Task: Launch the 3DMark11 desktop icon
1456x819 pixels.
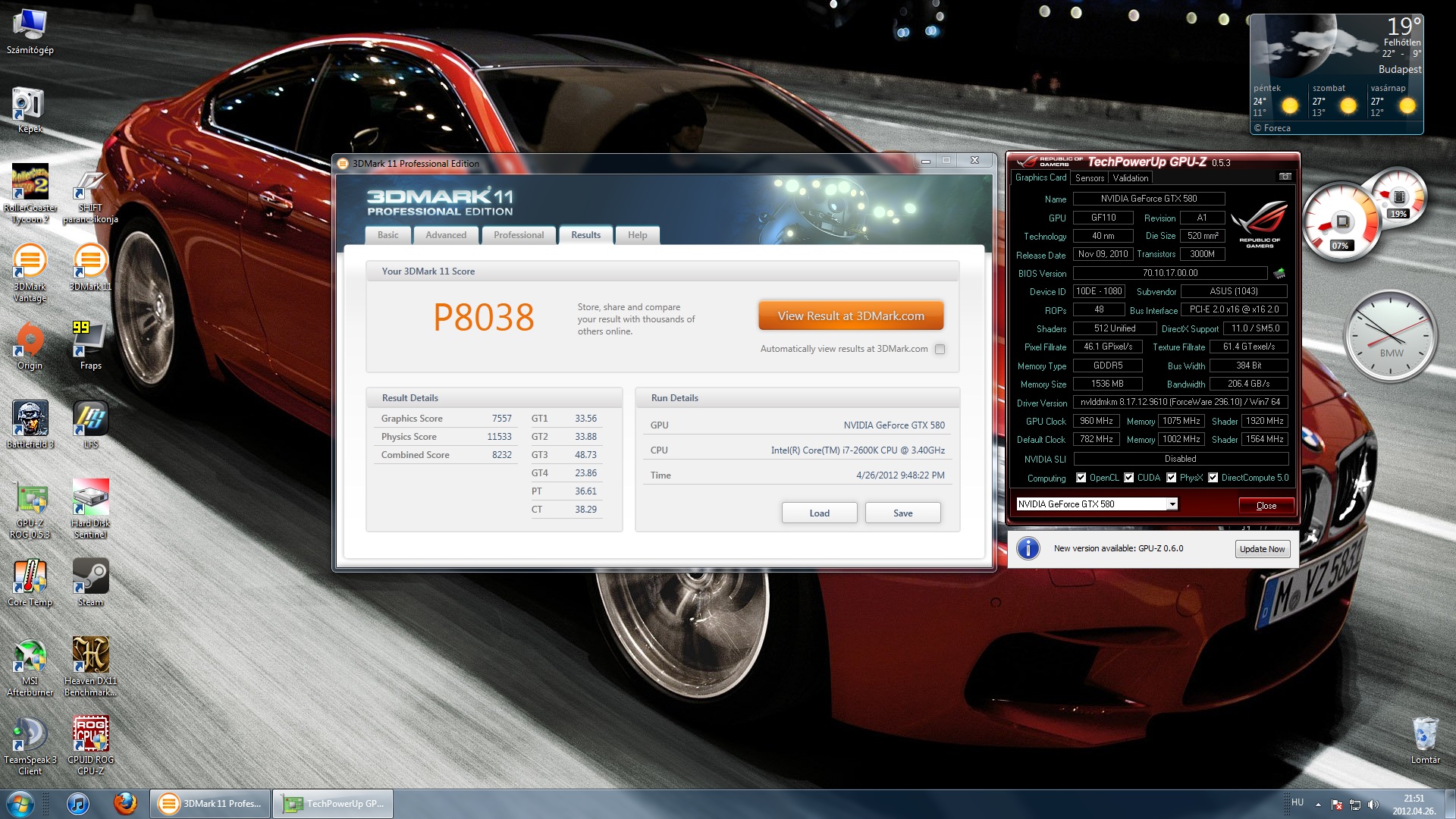Action: click(90, 267)
